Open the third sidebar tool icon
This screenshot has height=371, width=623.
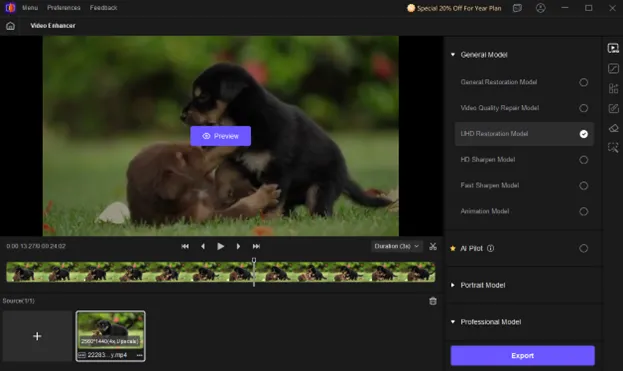pos(613,88)
